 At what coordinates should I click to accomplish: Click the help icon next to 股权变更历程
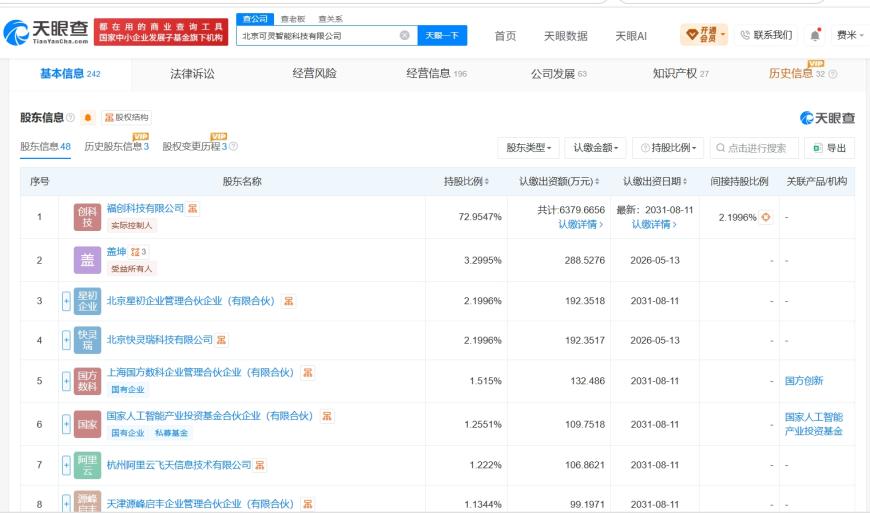234,147
